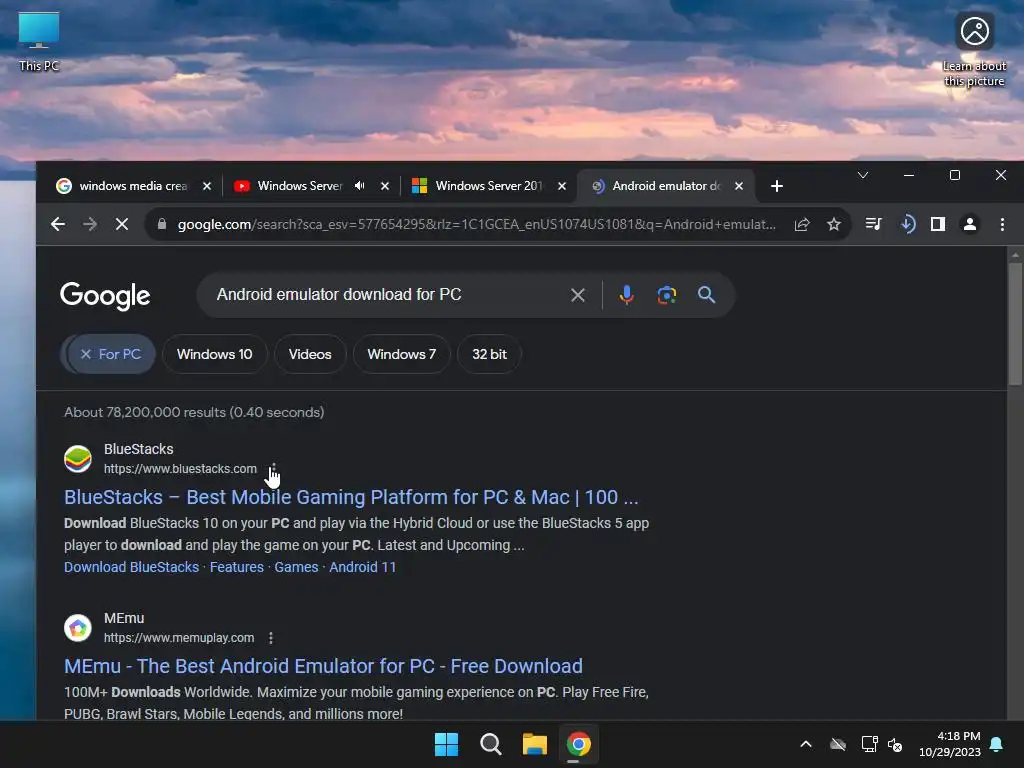
Task: Open taskbar Search
Action: point(490,744)
